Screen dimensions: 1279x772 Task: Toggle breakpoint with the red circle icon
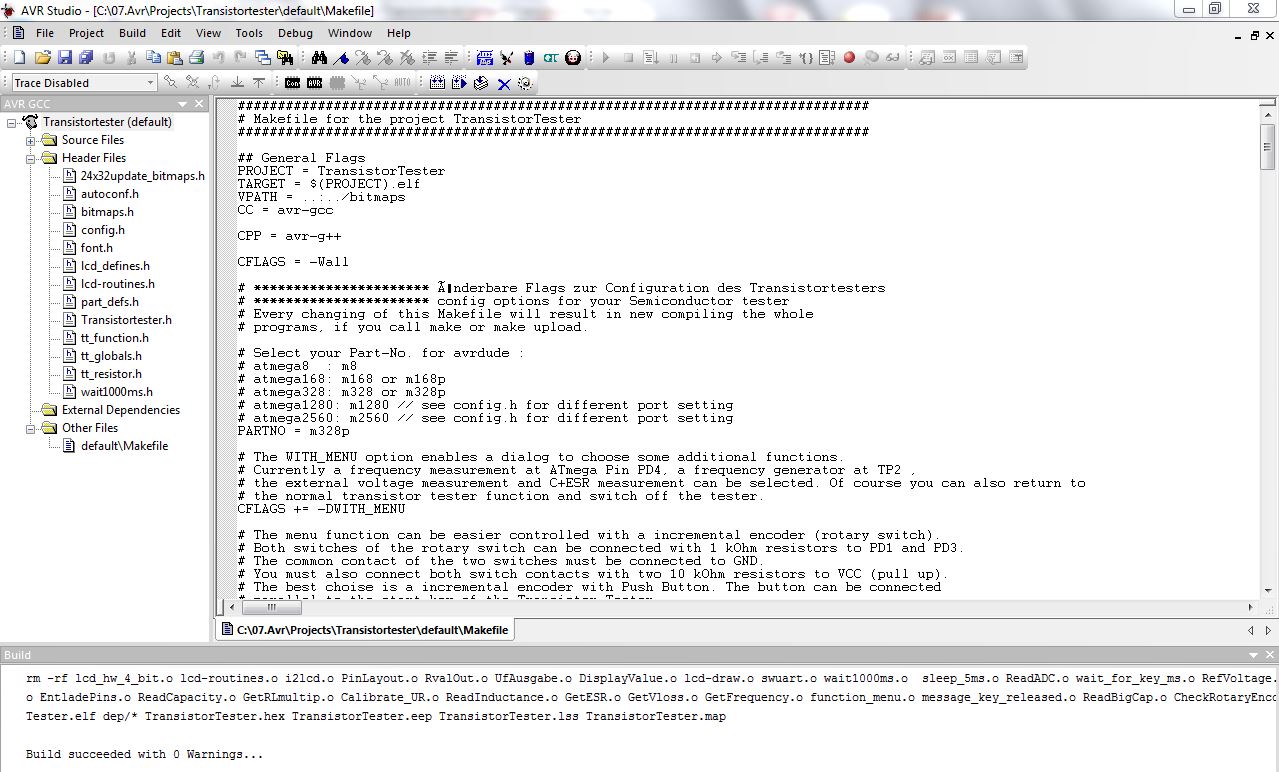(849, 58)
